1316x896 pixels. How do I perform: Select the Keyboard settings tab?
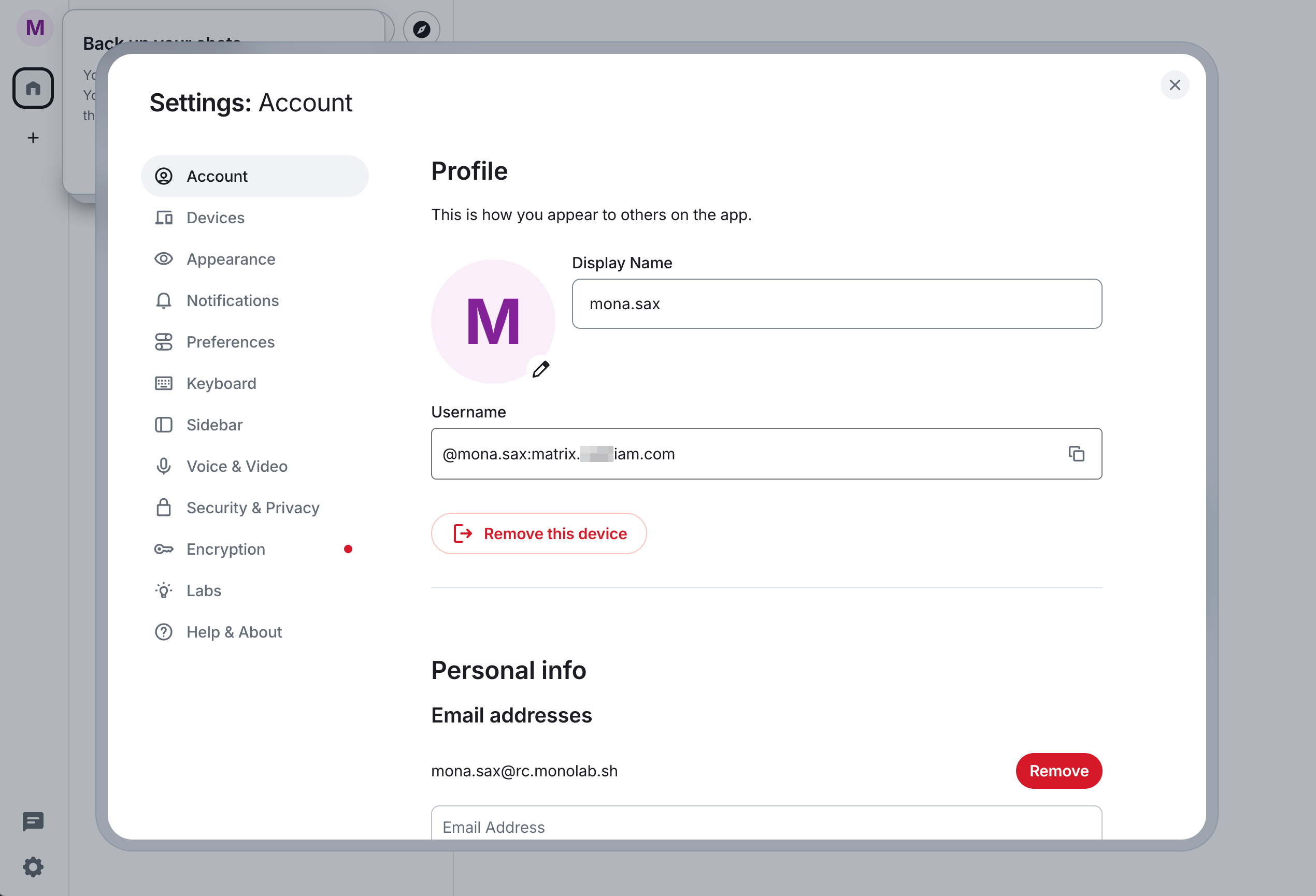tap(254, 383)
